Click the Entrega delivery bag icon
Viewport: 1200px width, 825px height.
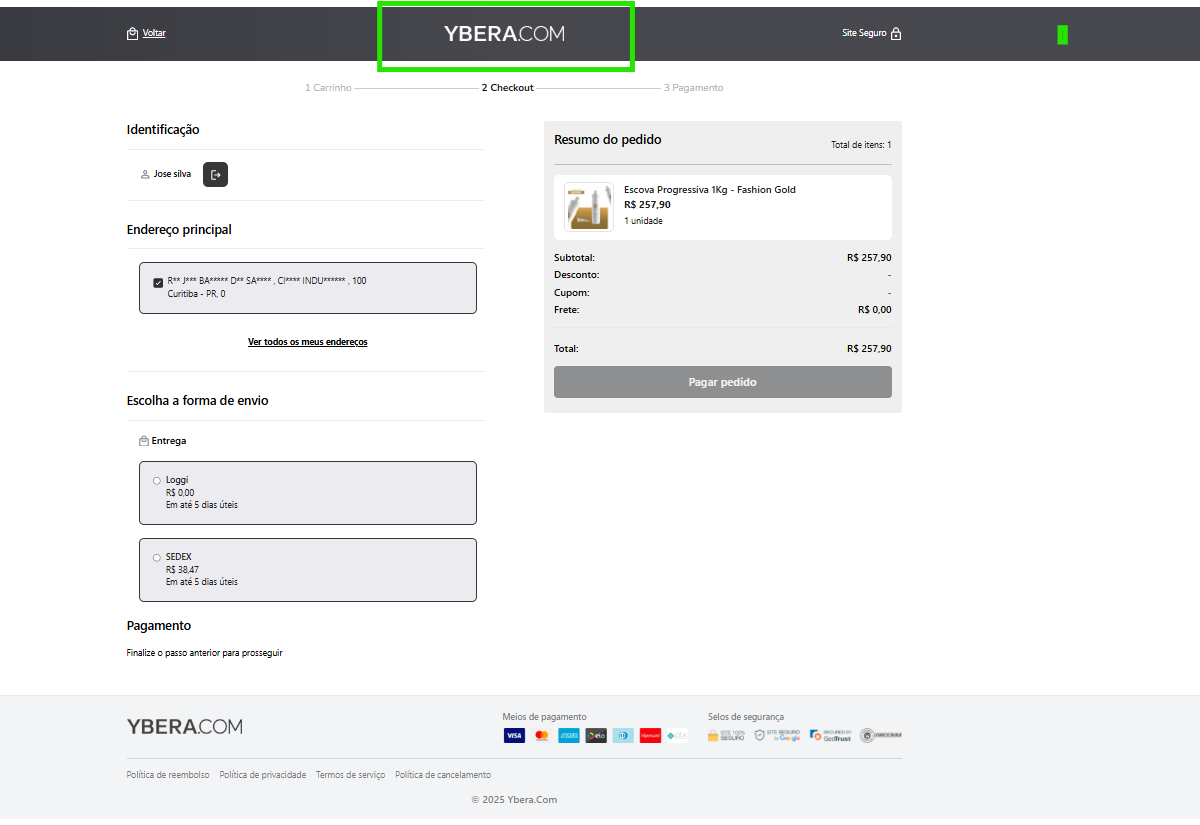click(x=144, y=441)
